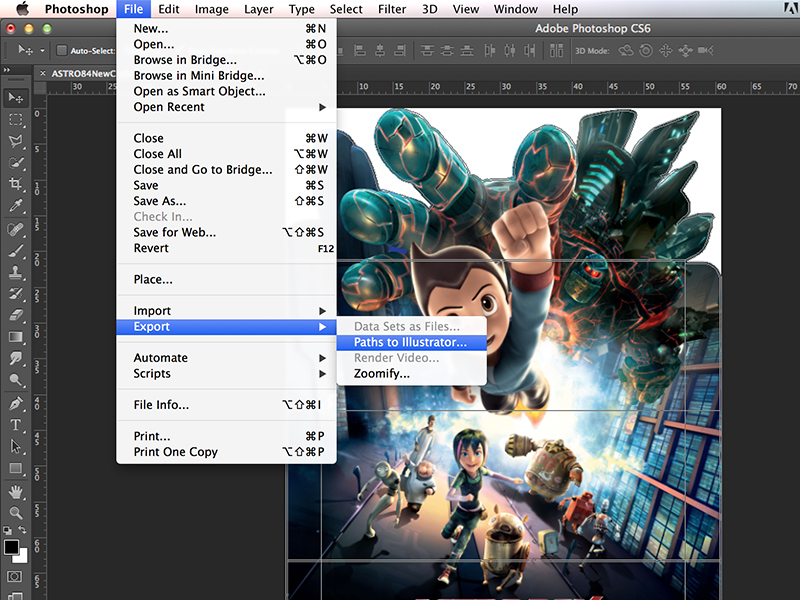Viewport: 800px width, 600px height.
Task: Expand the Scripts submenu
Action: pos(227,373)
